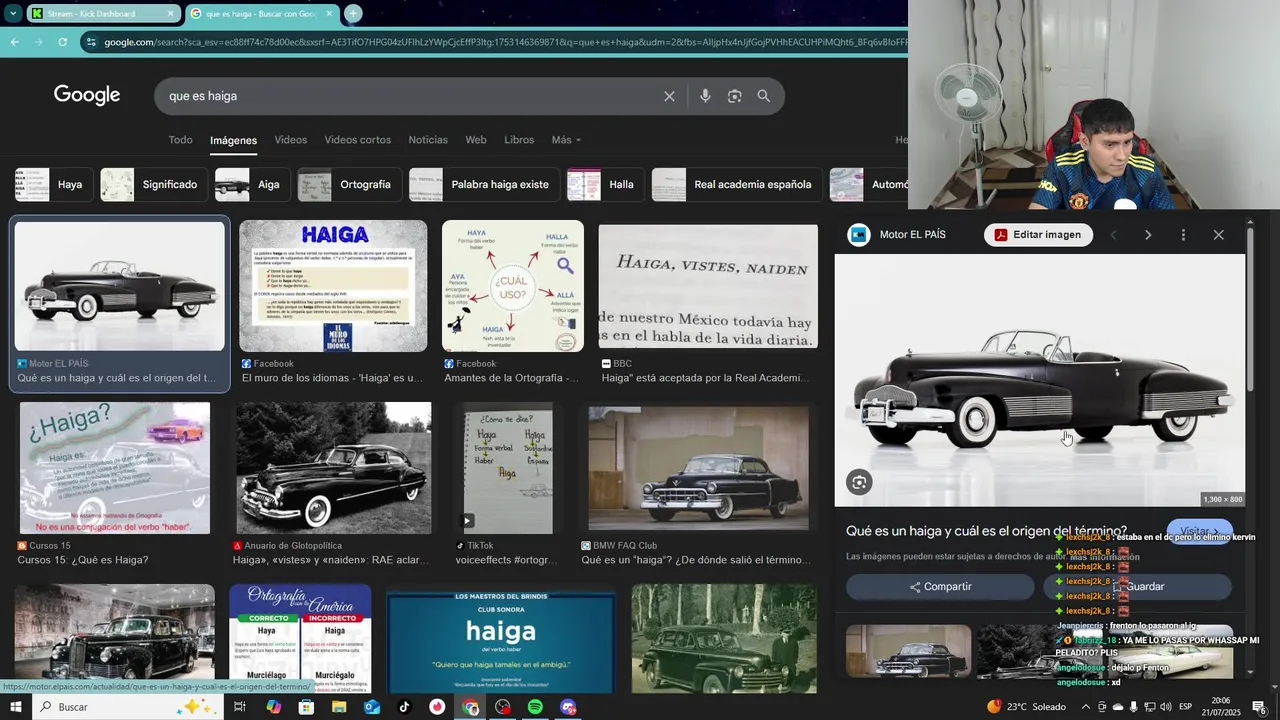Reload the page in the browser
Image resolution: width=1280 pixels, height=720 pixels.
[x=62, y=42]
